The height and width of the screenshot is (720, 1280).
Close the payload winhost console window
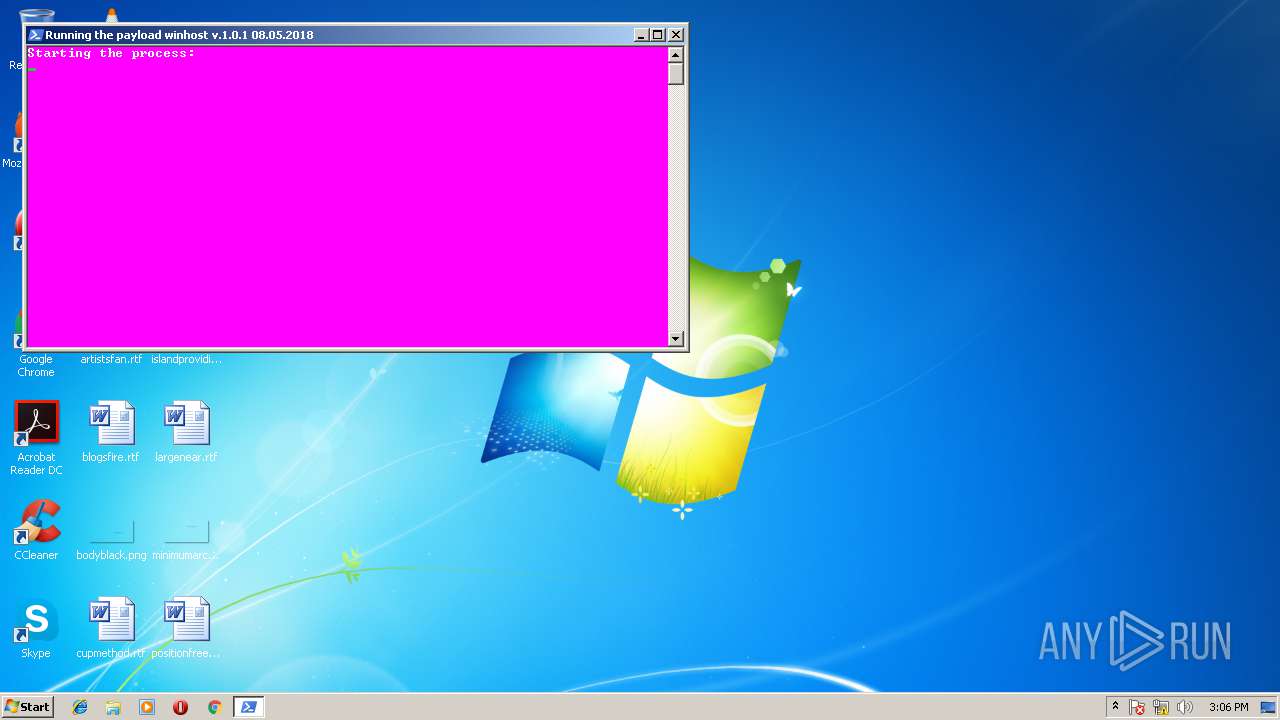[676, 35]
